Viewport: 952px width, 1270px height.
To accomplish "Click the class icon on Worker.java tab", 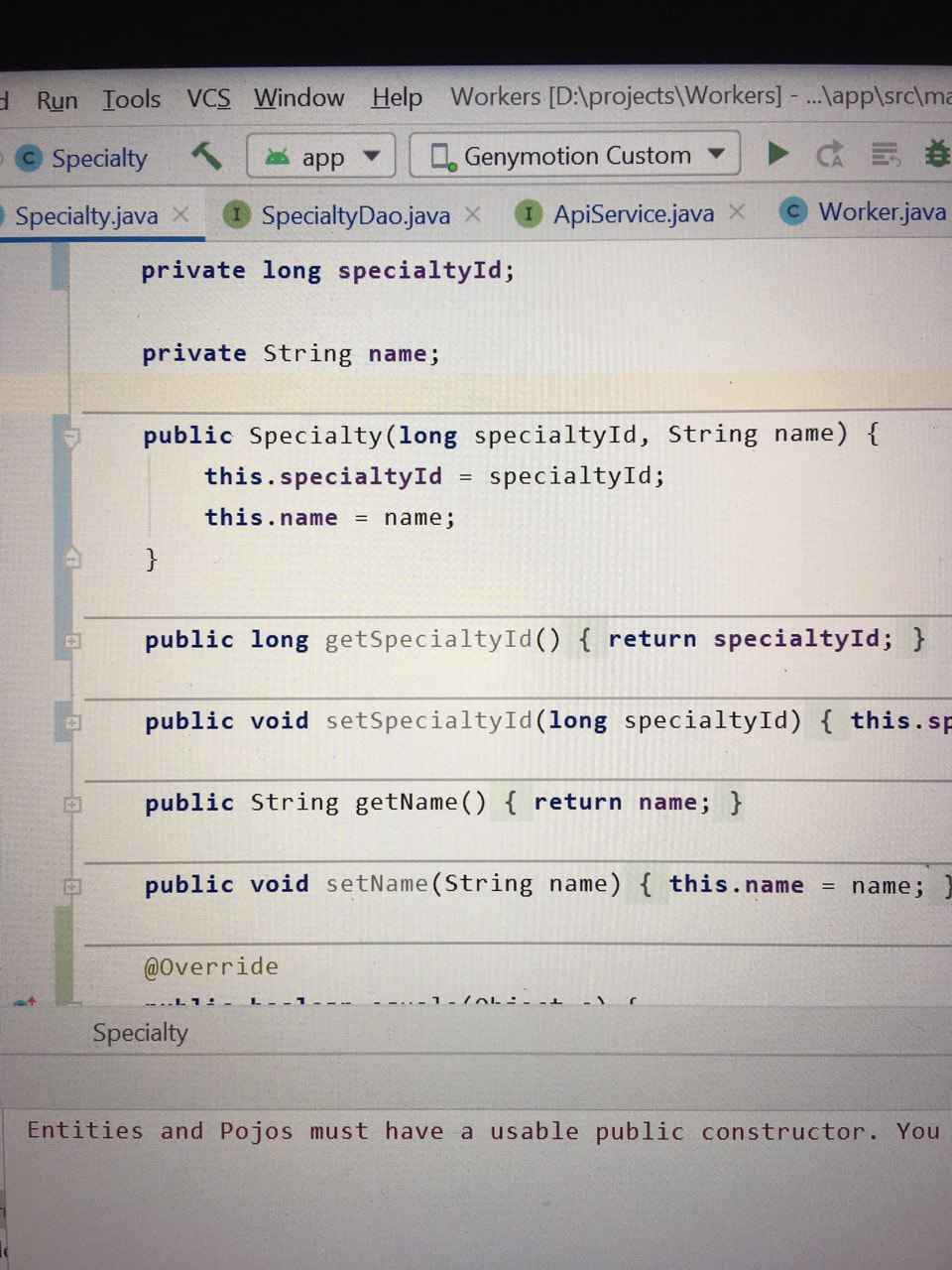I will tap(793, 211).
